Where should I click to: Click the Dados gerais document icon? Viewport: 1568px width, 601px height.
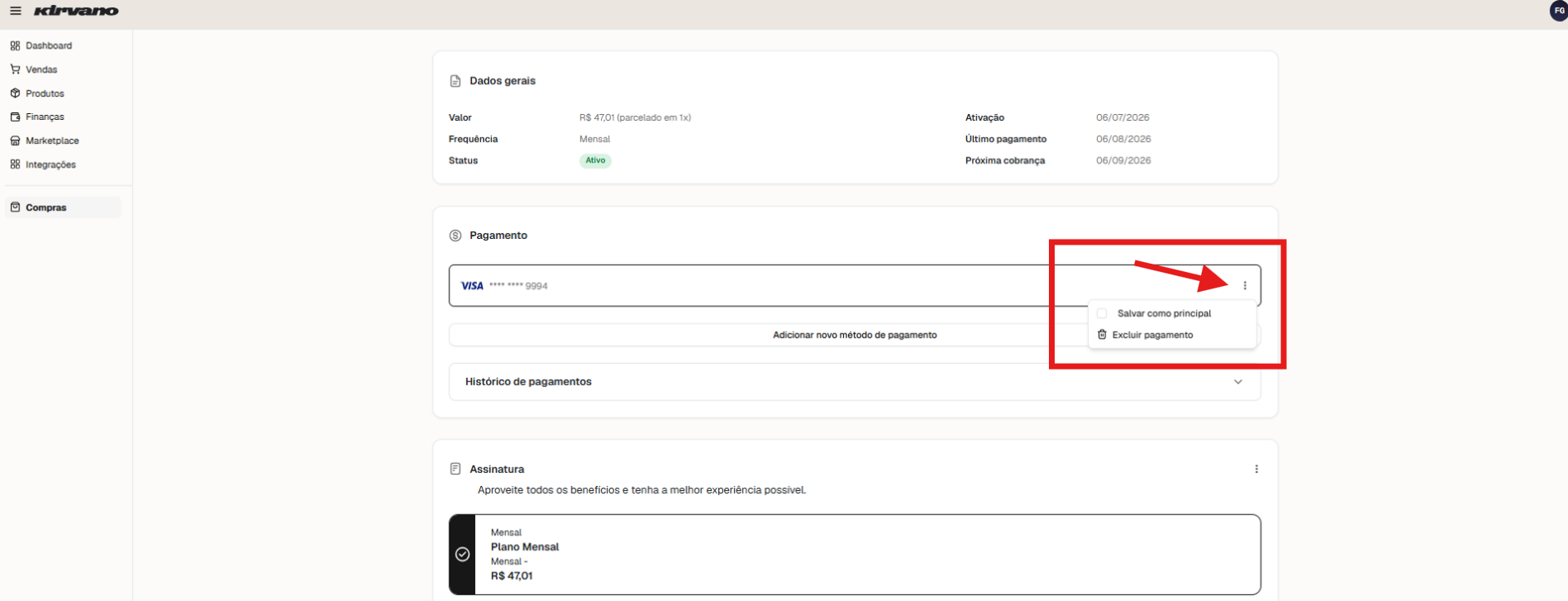[455, 81]
